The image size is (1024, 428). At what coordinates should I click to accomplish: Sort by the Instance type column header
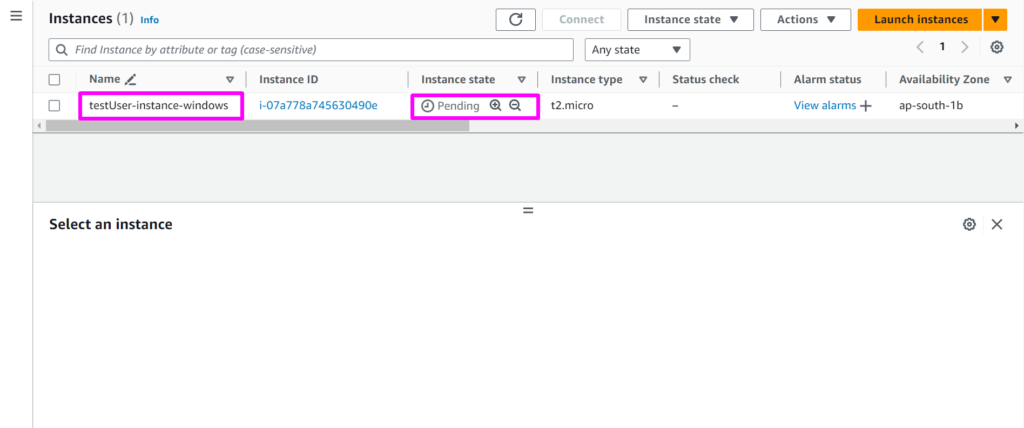pyautogui.click(x=586, y=80)
